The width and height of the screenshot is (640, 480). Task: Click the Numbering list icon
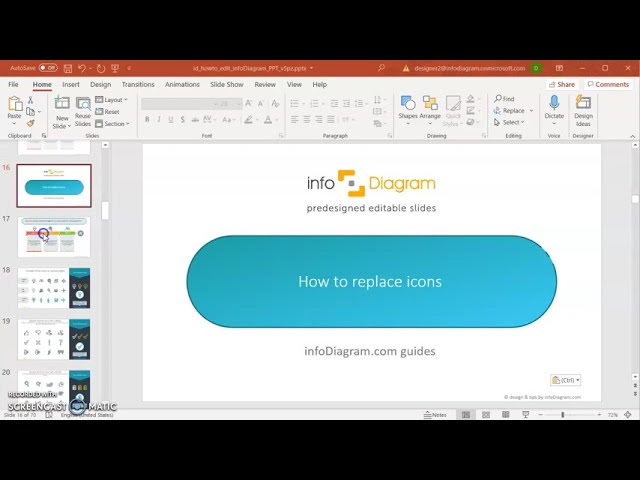coord(314,104)
